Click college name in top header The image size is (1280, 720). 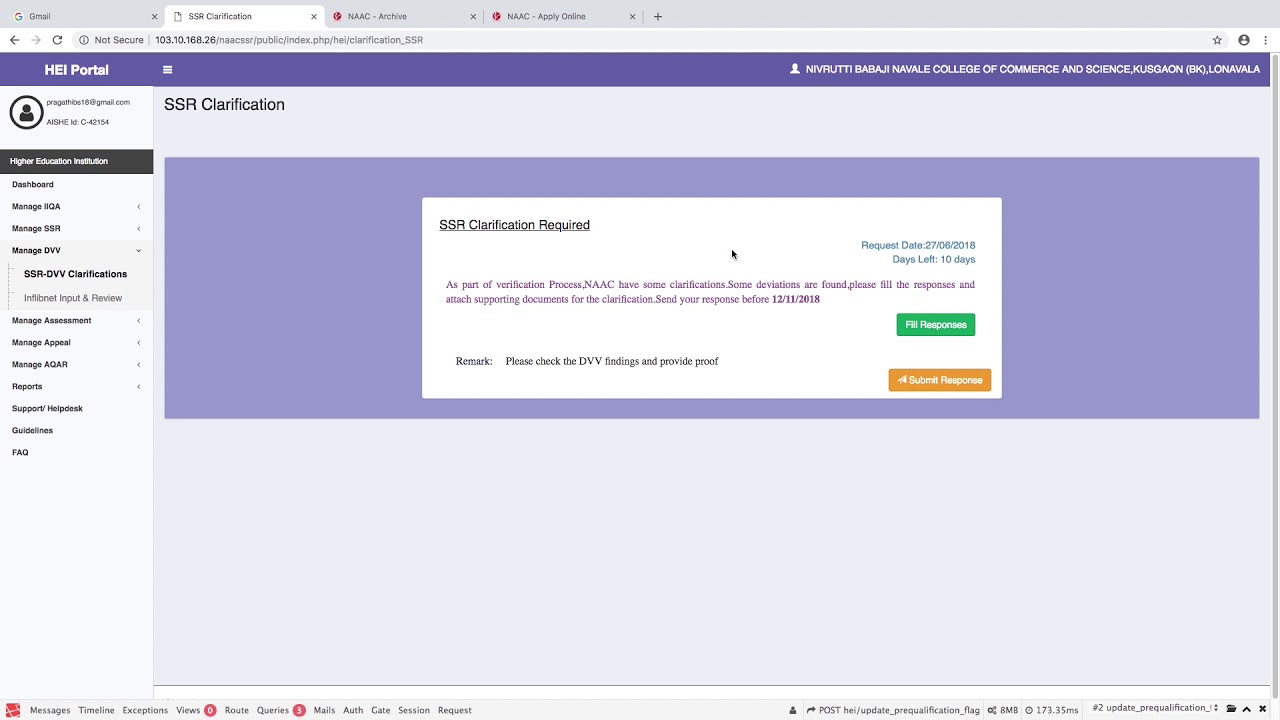pyautogui.click(x=1033, y=70)
